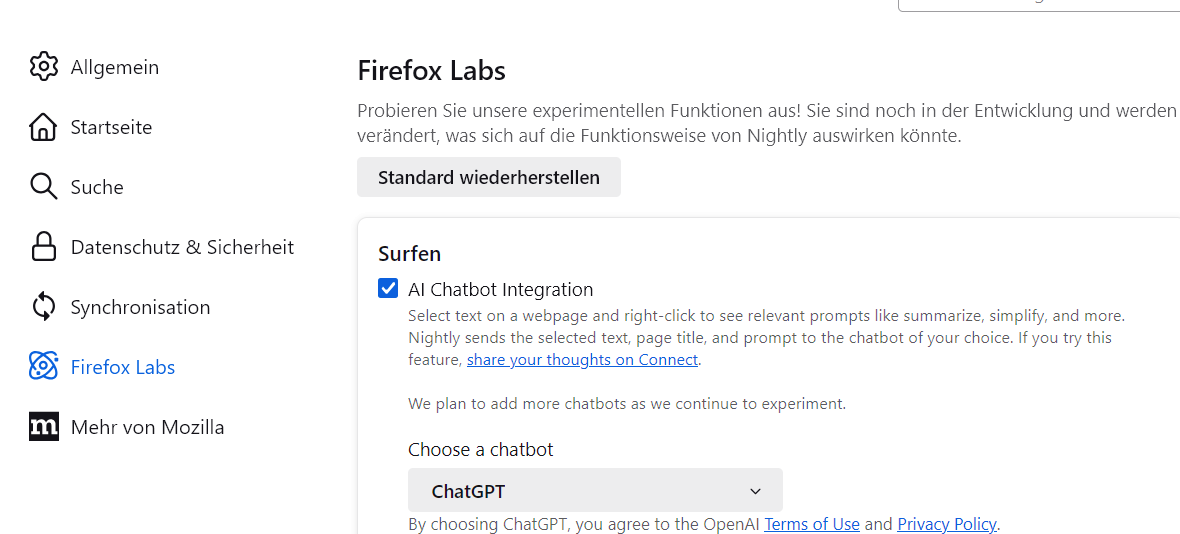This screenshot has width=1180, height=534.
Task: Open the Datenschutz & Sicherheit text label
Action: [182, 247]
